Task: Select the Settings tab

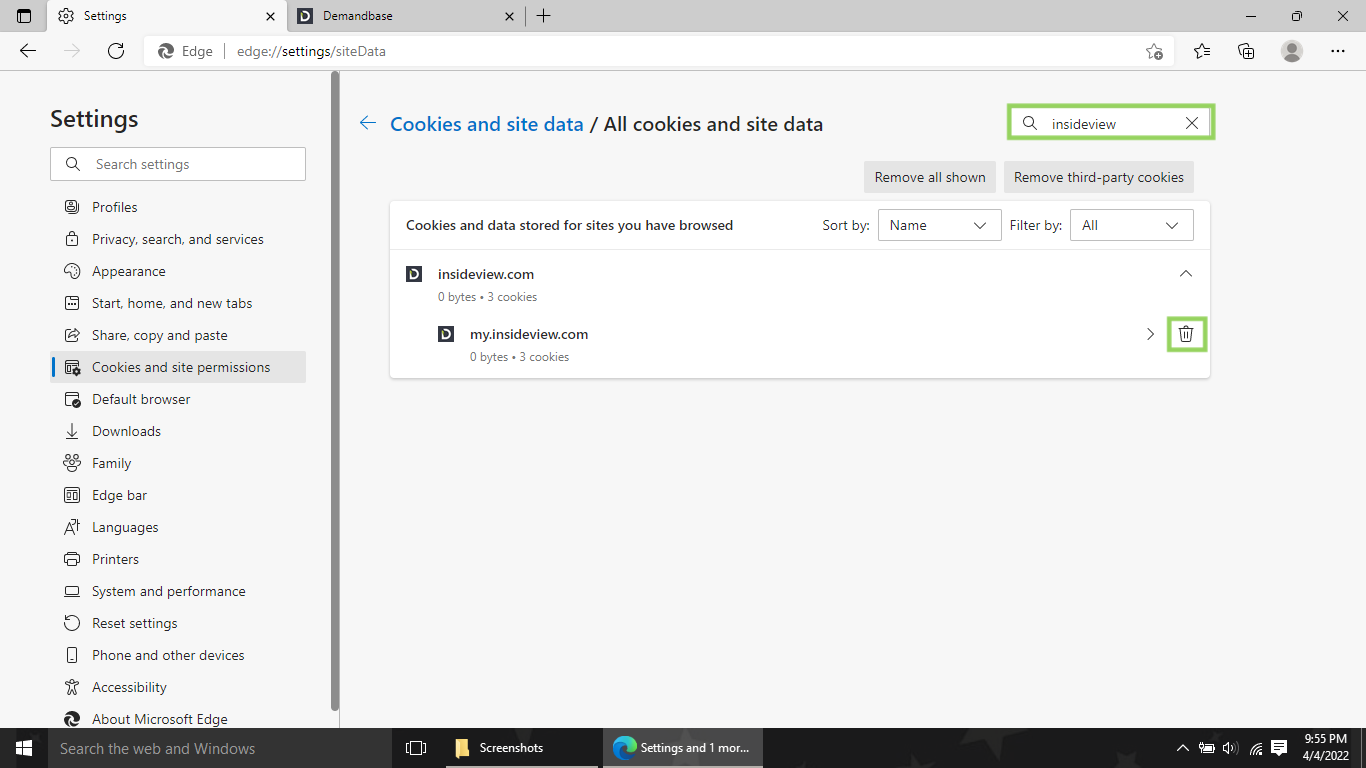Action: pos(166,16)
